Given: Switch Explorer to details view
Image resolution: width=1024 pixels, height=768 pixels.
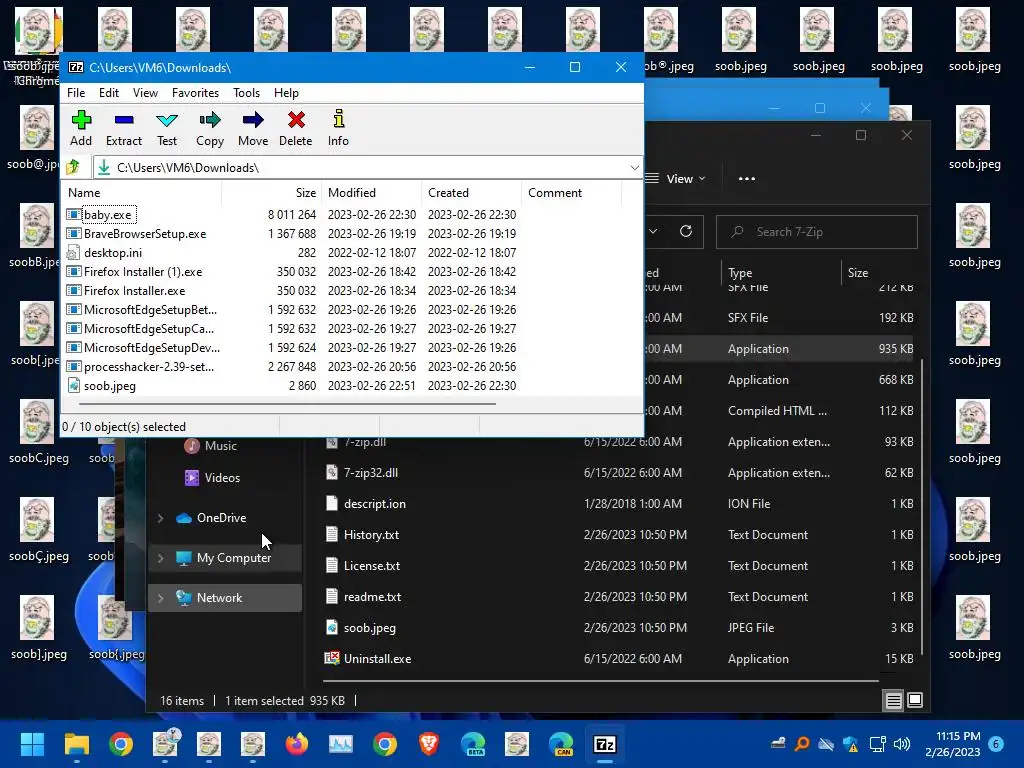Looking at the screenshot, I should tap(893, 701).
